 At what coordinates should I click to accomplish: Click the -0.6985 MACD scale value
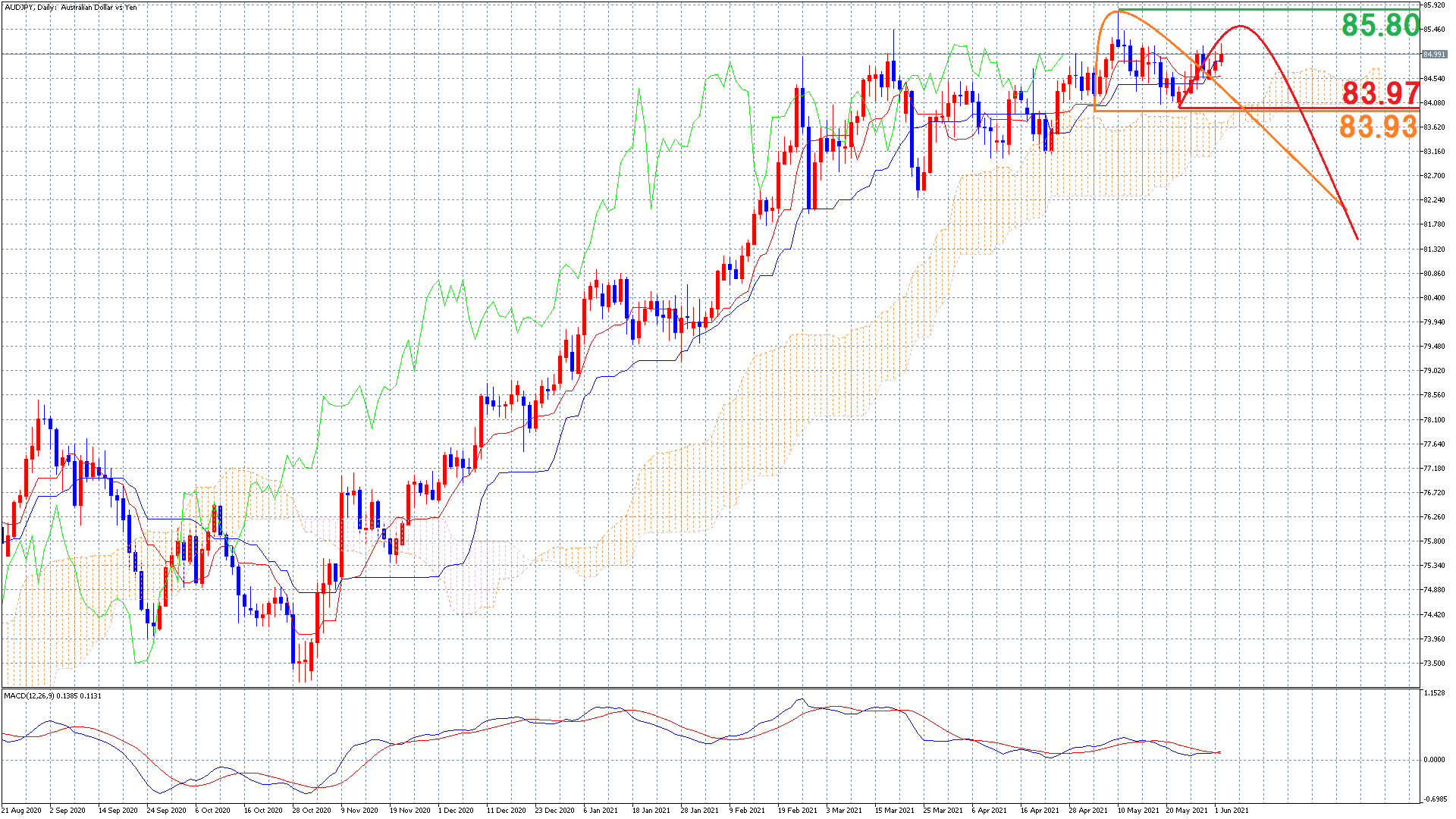tap(1434, 799)
